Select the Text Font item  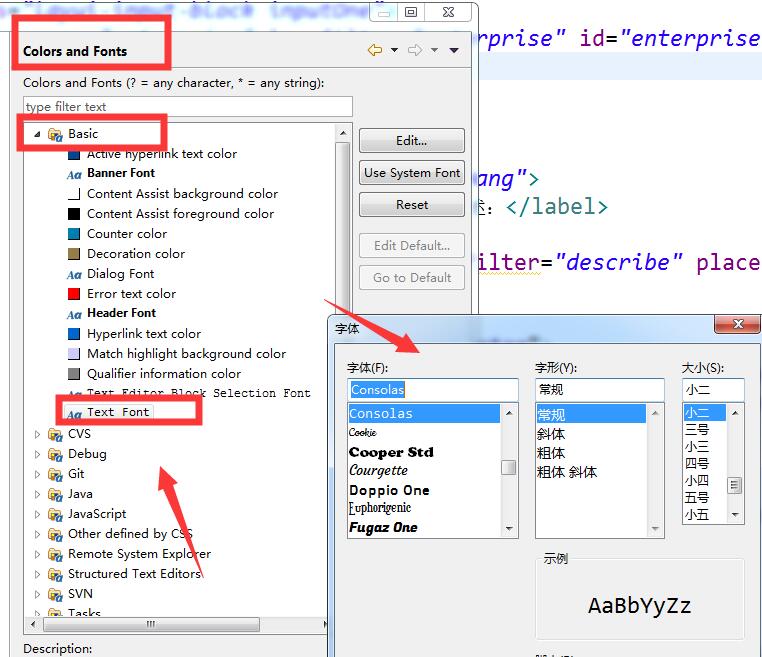tap(118, 412)
